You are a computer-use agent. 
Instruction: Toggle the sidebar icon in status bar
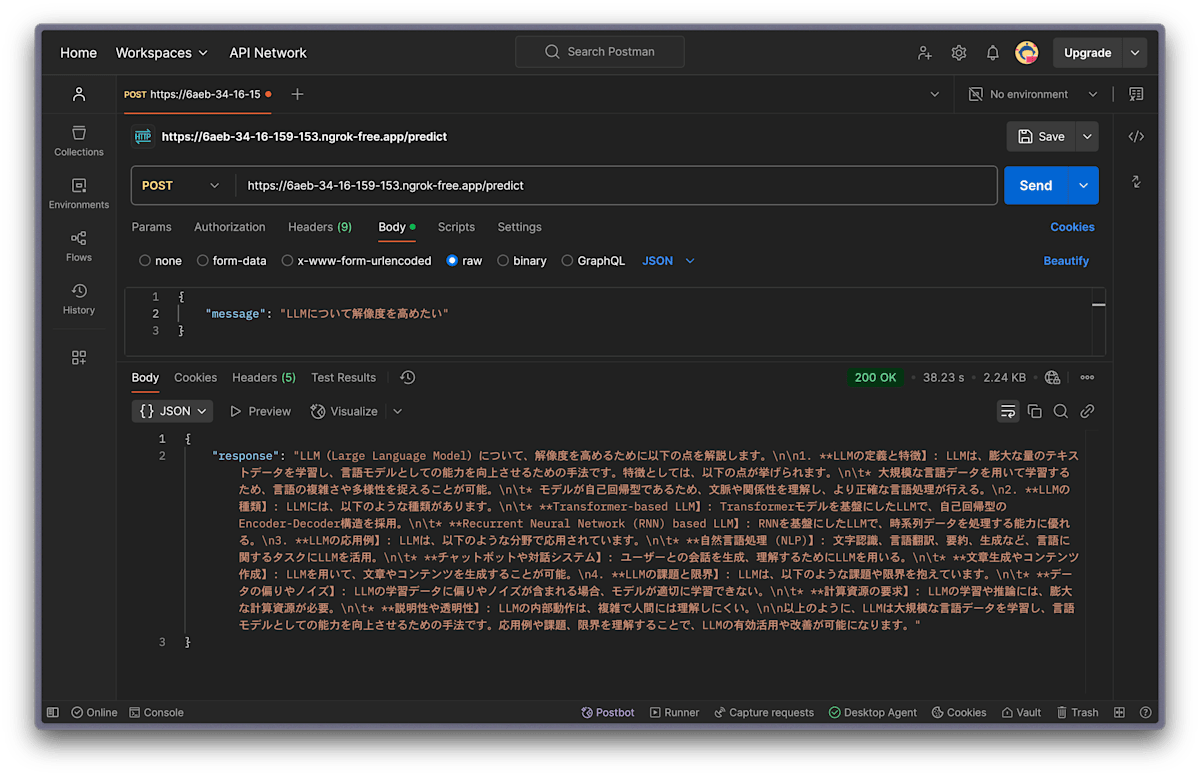coord(52,713)
